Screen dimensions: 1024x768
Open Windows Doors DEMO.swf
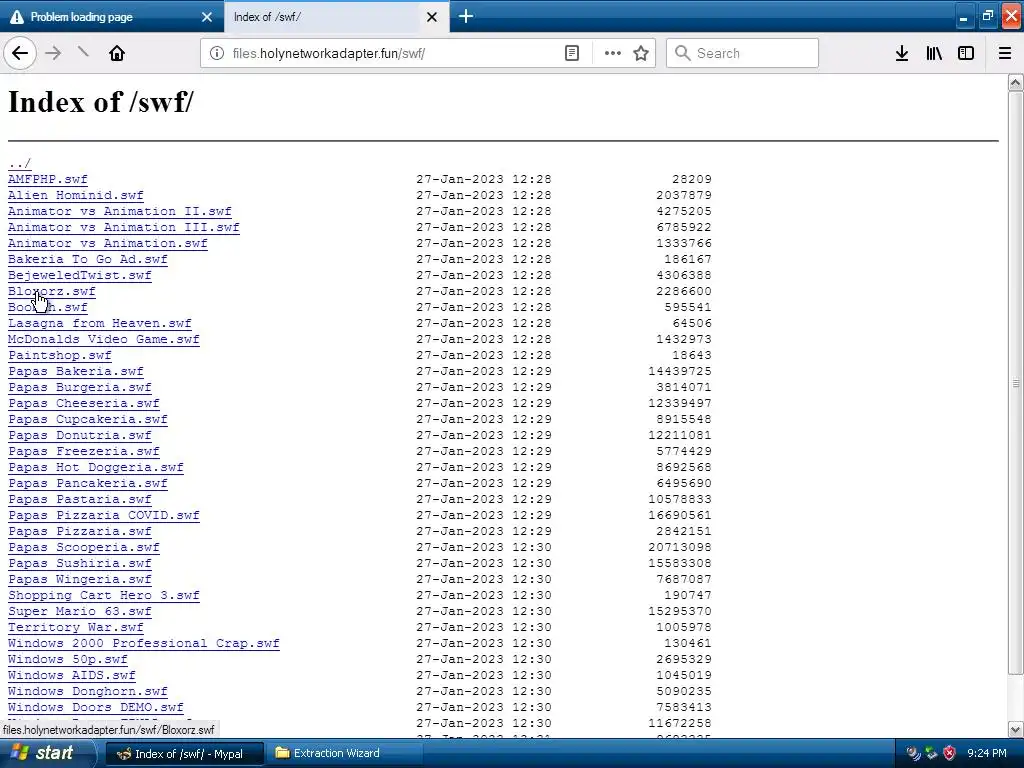[96, 707]
